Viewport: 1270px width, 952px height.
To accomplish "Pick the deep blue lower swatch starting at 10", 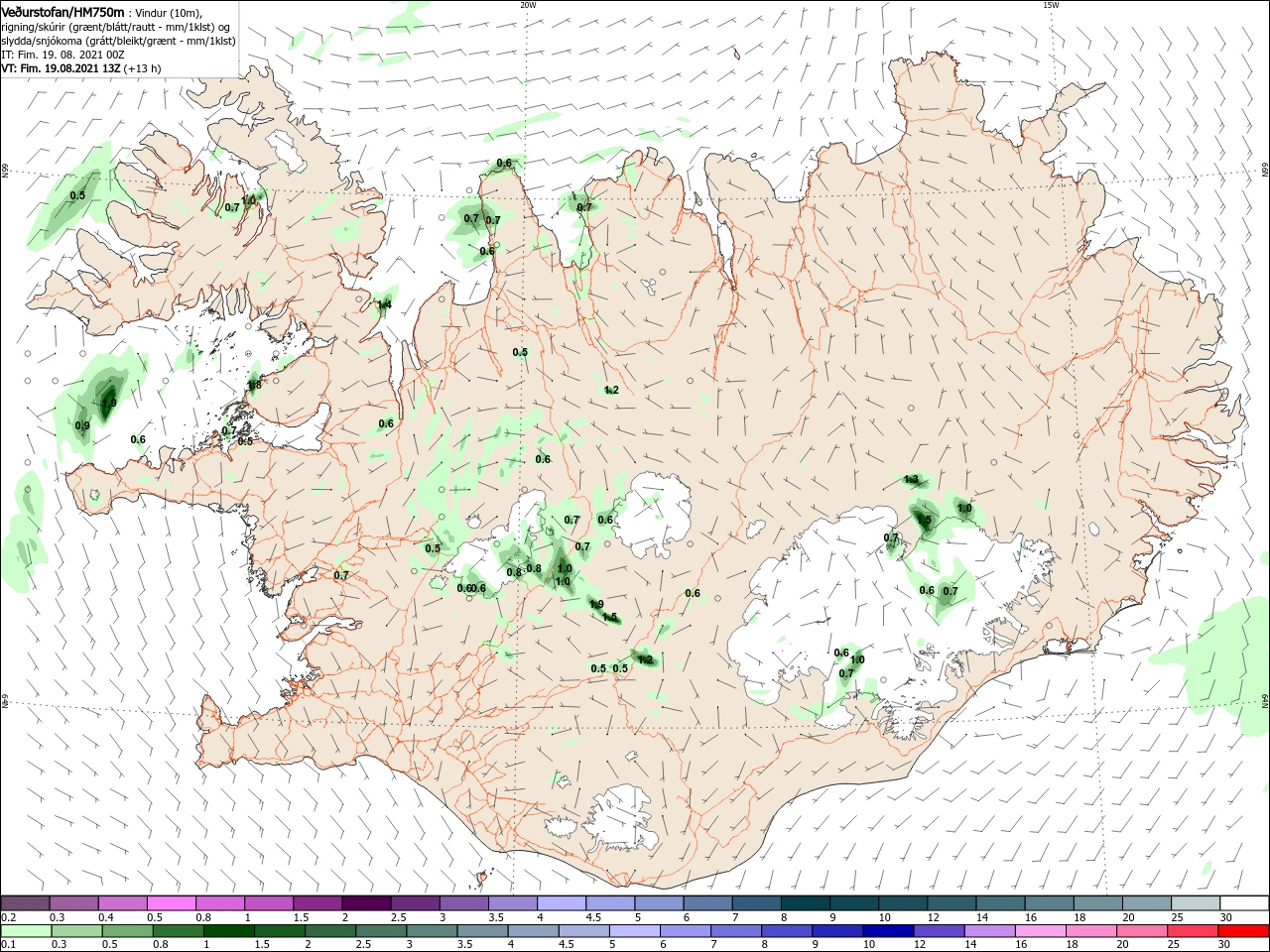I will (888, 931).
